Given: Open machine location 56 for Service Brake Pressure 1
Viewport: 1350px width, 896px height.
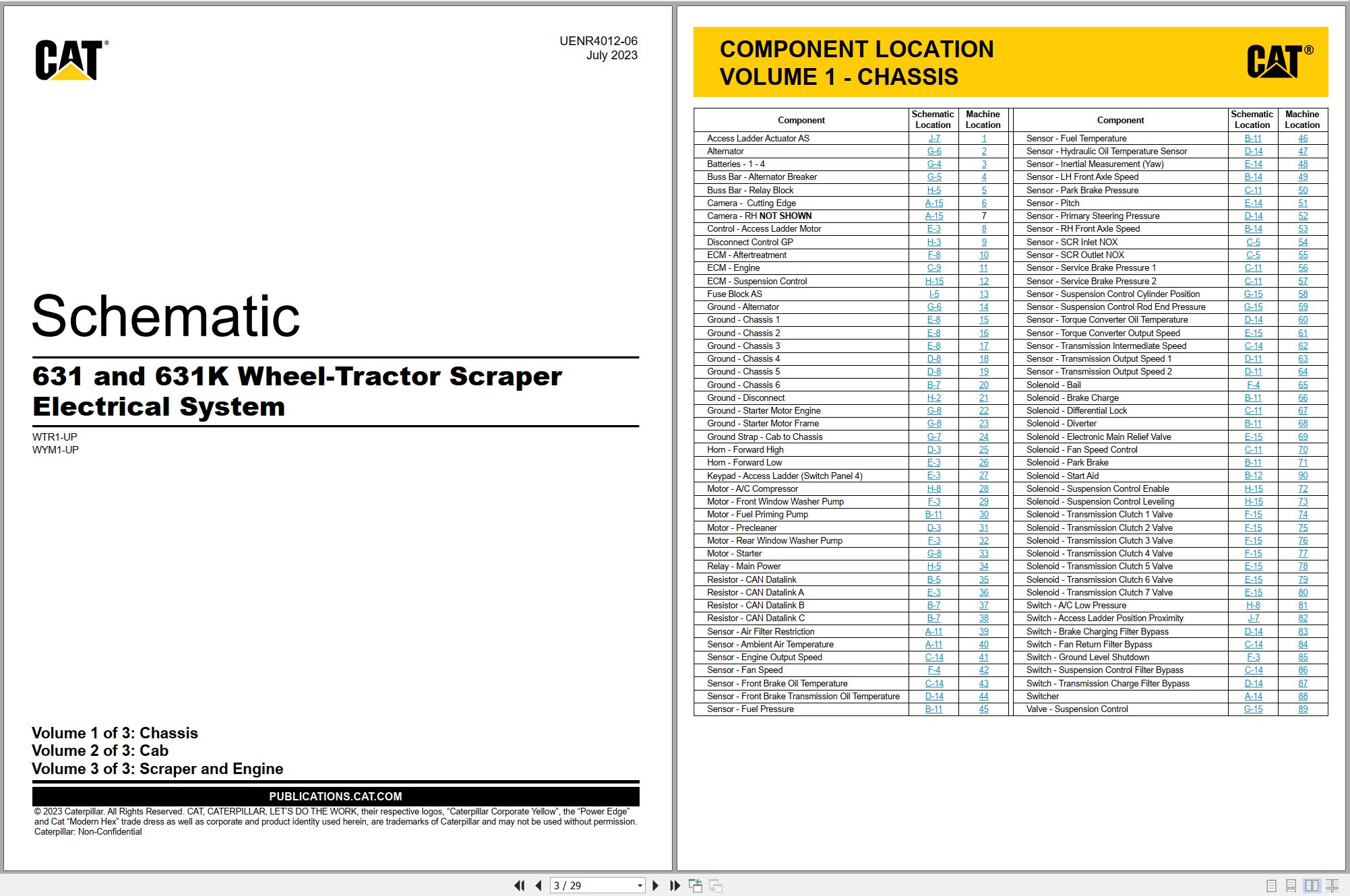Looking at the screenshot, I should (x=1303, y=267).
